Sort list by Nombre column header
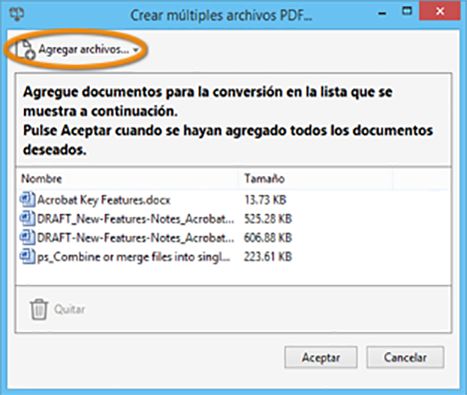467x395 pixels. tap(42, 179)
